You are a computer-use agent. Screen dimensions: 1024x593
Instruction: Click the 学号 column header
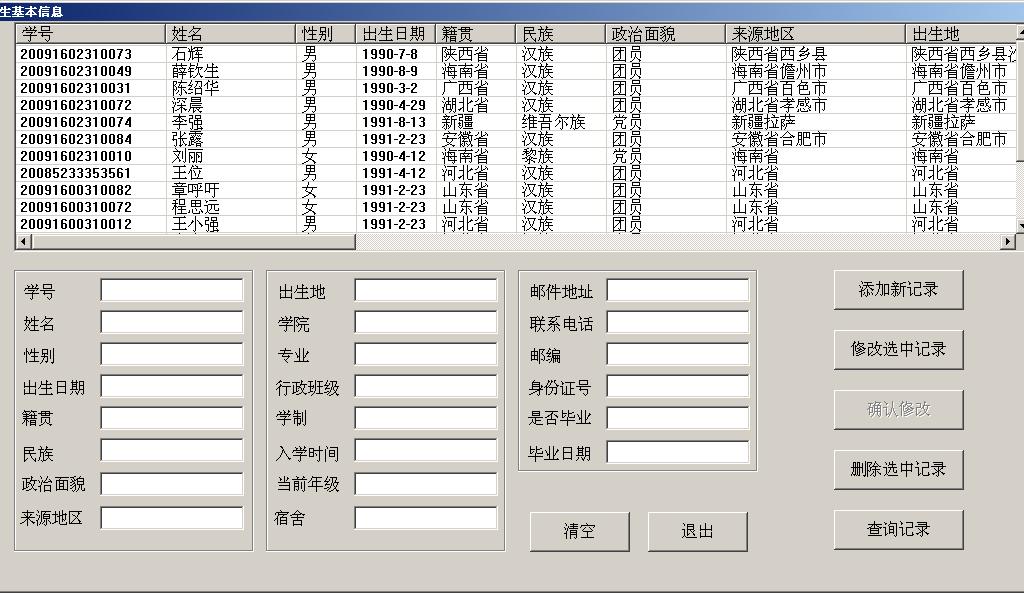point(90,34)
